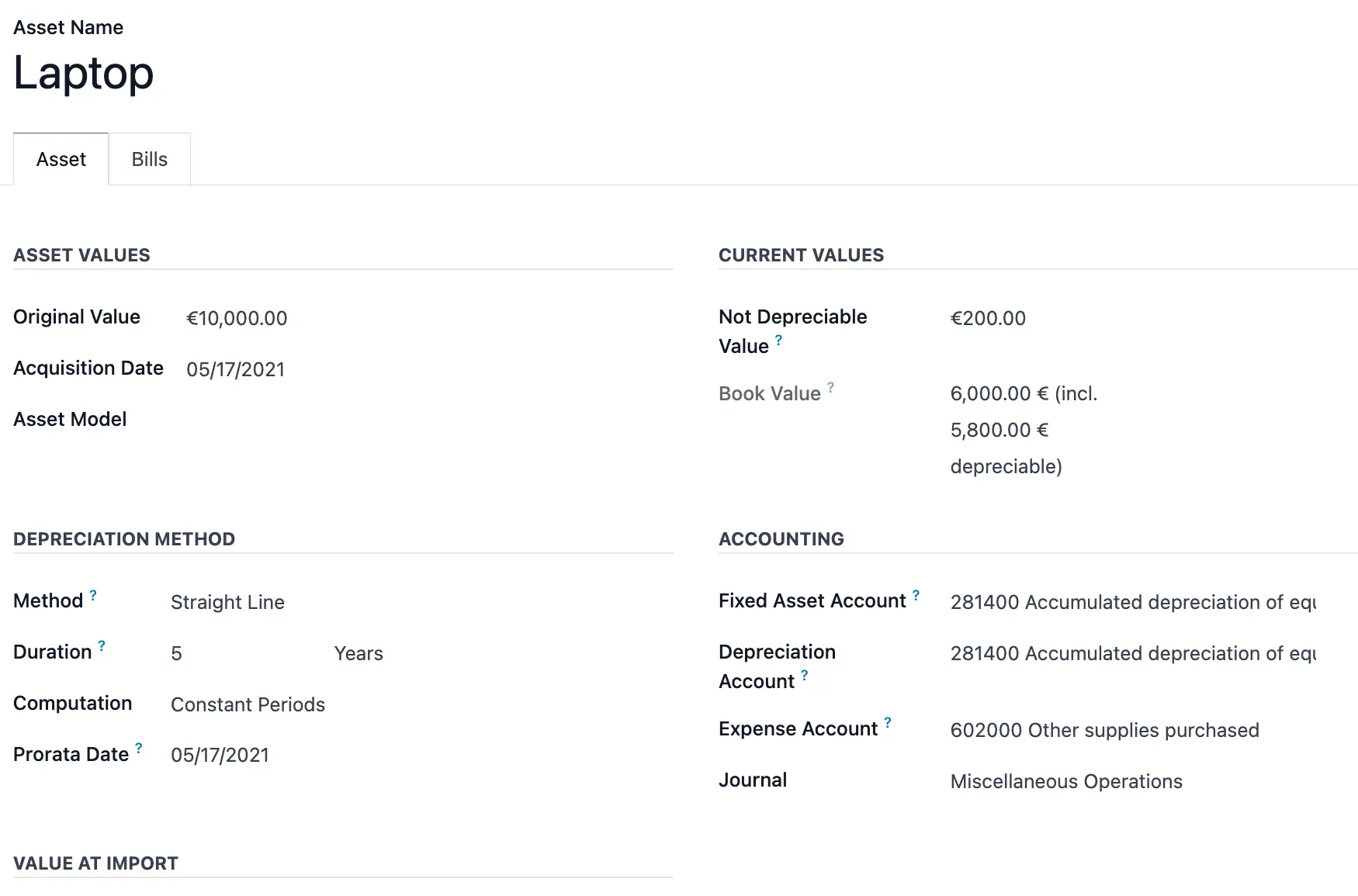This screenshot has height=896, width=1358.
Task: Click help icon next to Not Depreciable Value
Action: (778, 339)
